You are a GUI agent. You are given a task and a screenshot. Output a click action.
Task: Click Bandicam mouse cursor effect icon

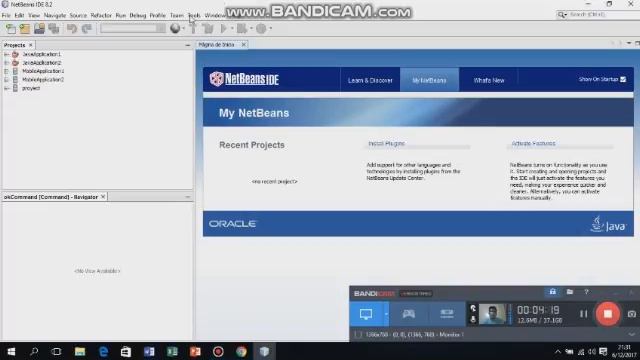(x=473, y=308)
